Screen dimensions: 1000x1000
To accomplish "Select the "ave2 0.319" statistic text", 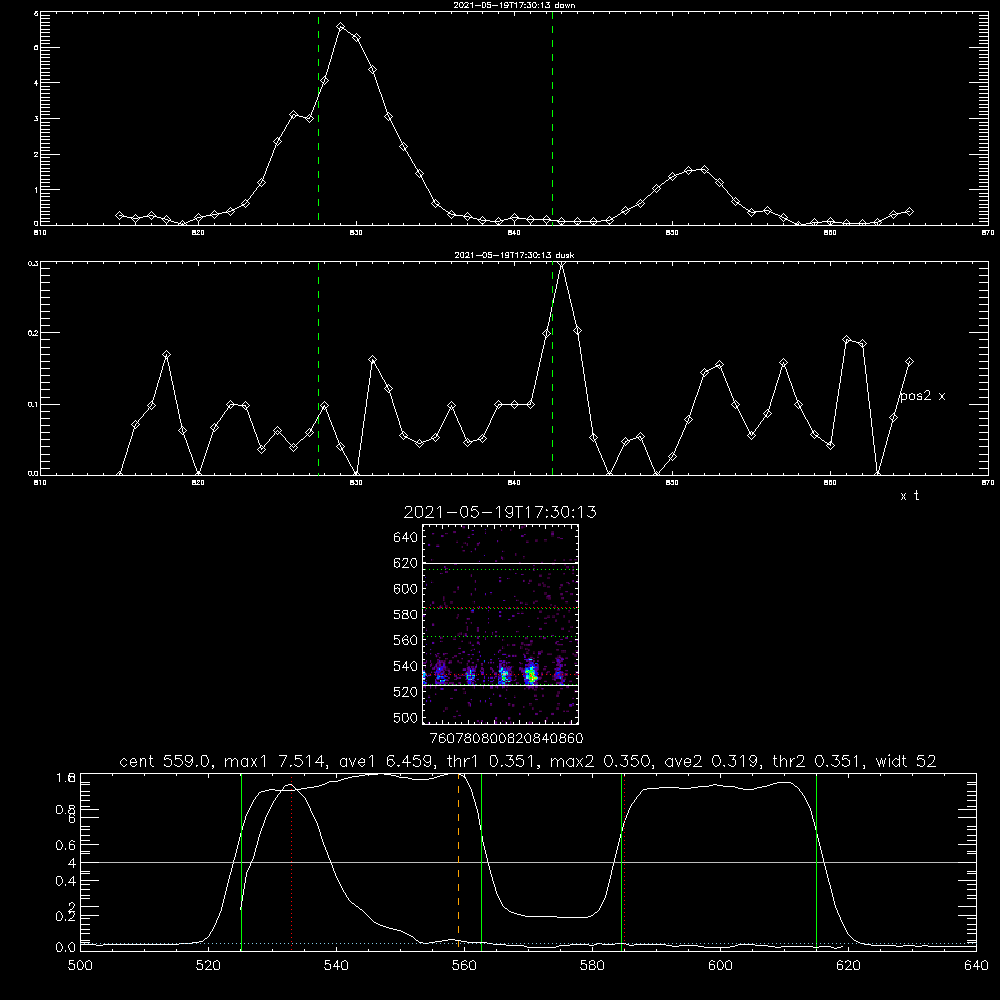I will click(x=712, y=761).
